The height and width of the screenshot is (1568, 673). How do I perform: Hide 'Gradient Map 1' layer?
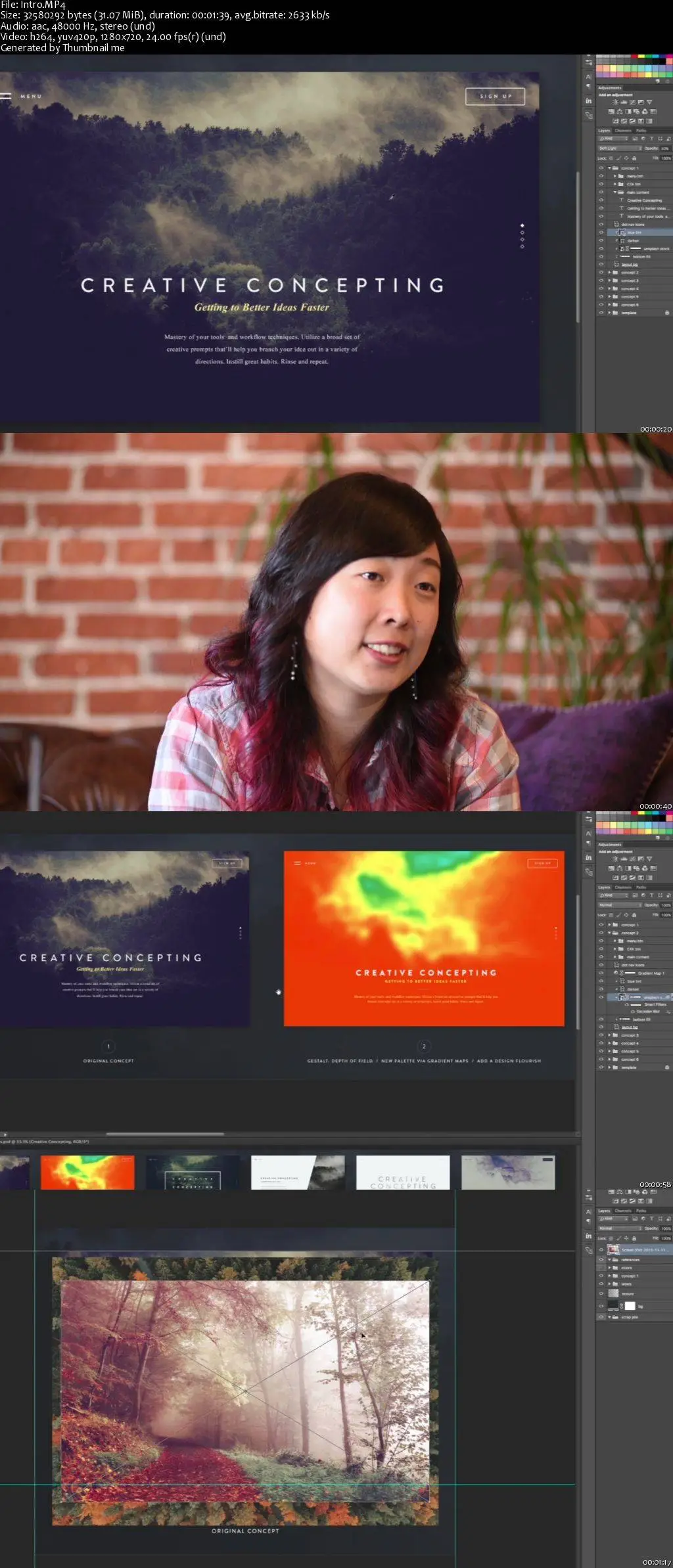601,973
